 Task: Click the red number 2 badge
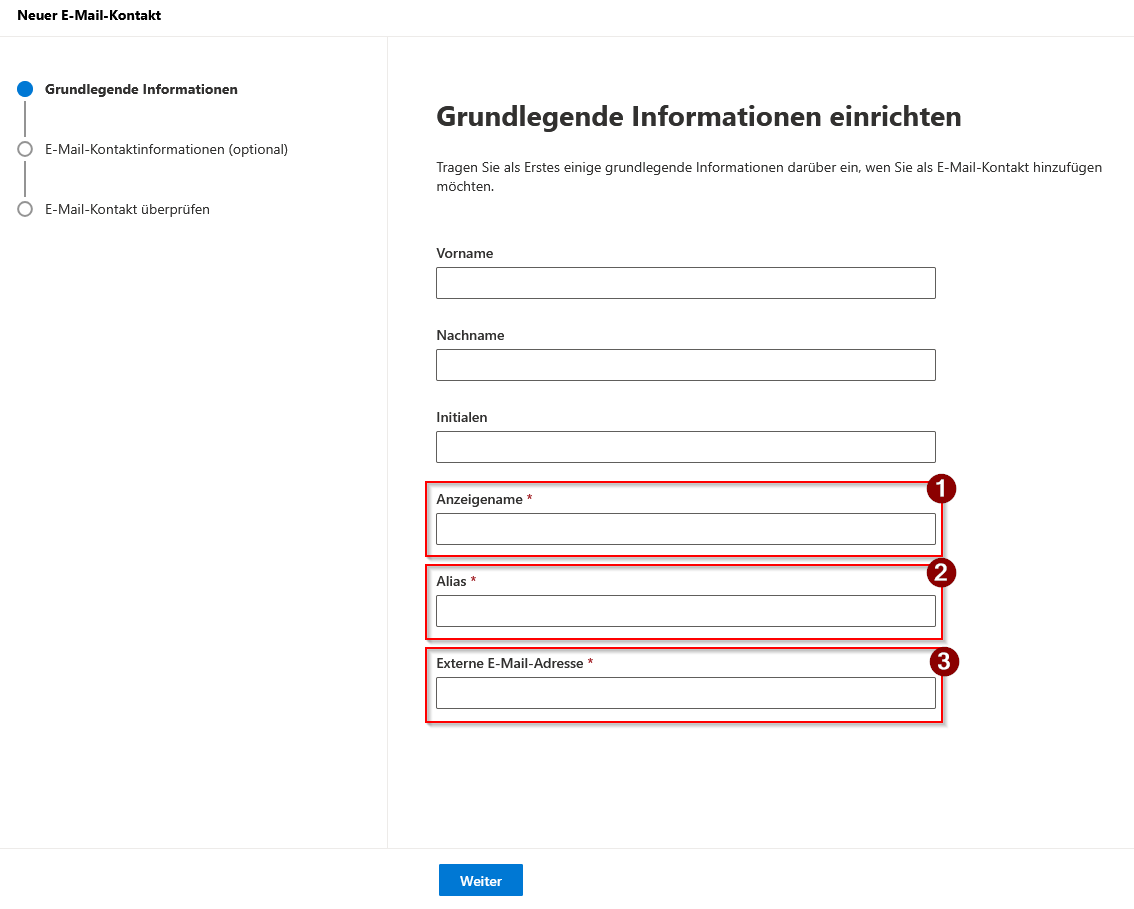941,572
